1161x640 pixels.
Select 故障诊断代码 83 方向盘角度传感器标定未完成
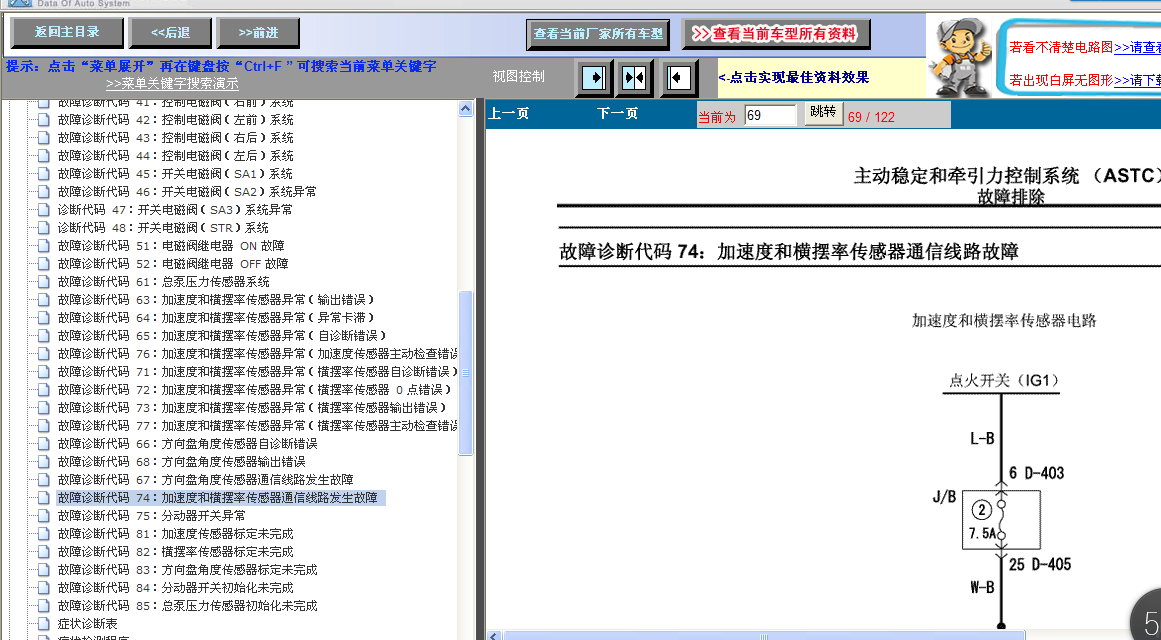point(187,570)
